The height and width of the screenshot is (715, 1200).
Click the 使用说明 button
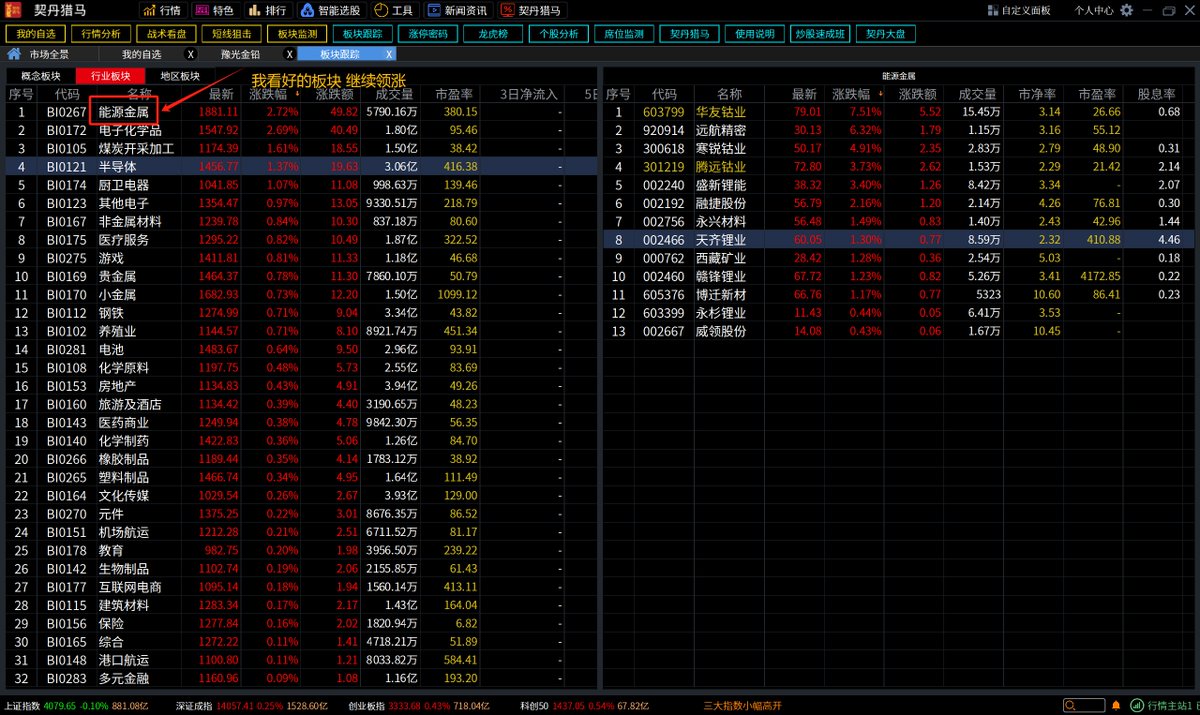click(x=755, y=33)
